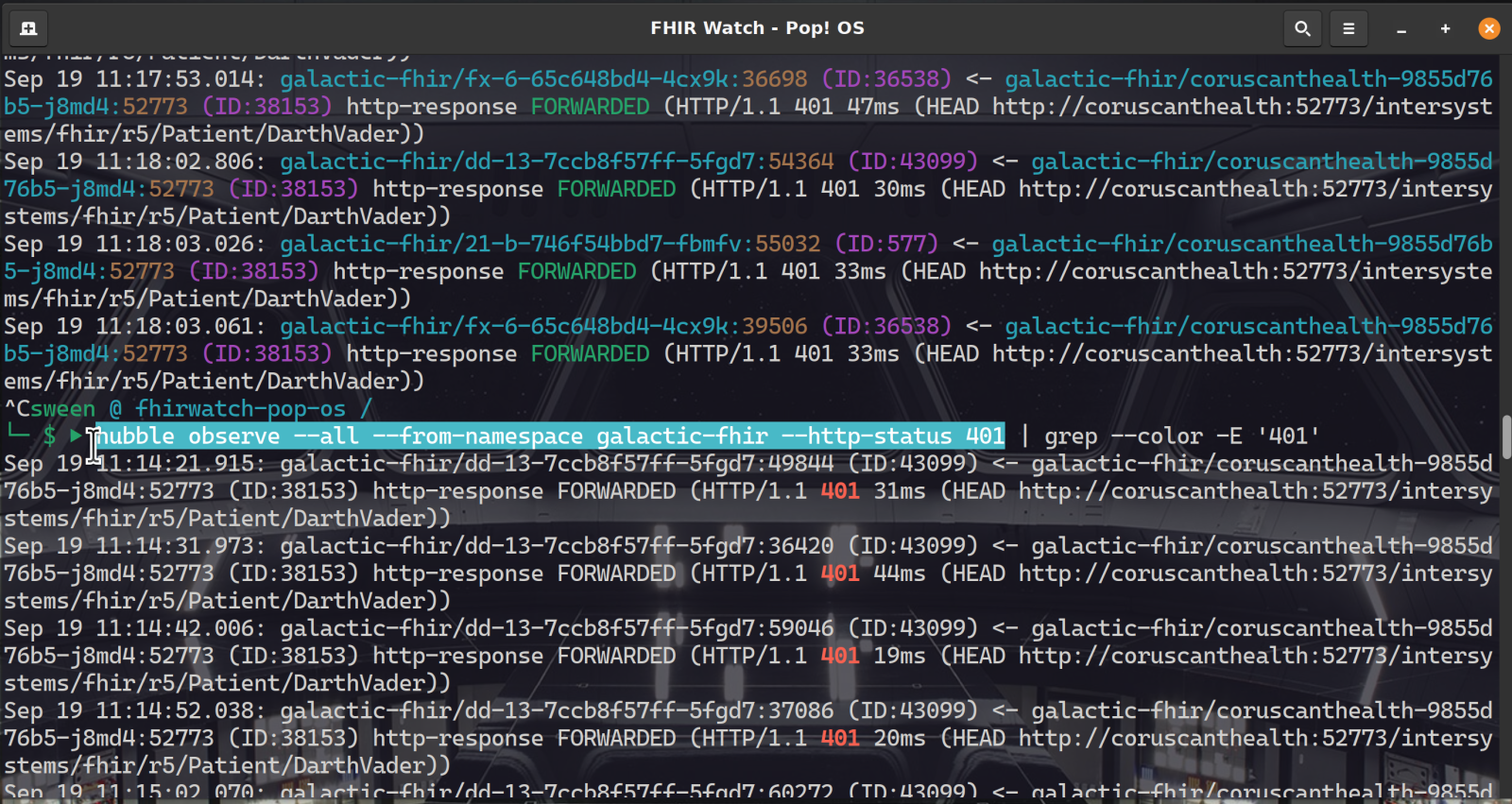Click the terminal's vertical scrollbar thumb

(1505, 436)
